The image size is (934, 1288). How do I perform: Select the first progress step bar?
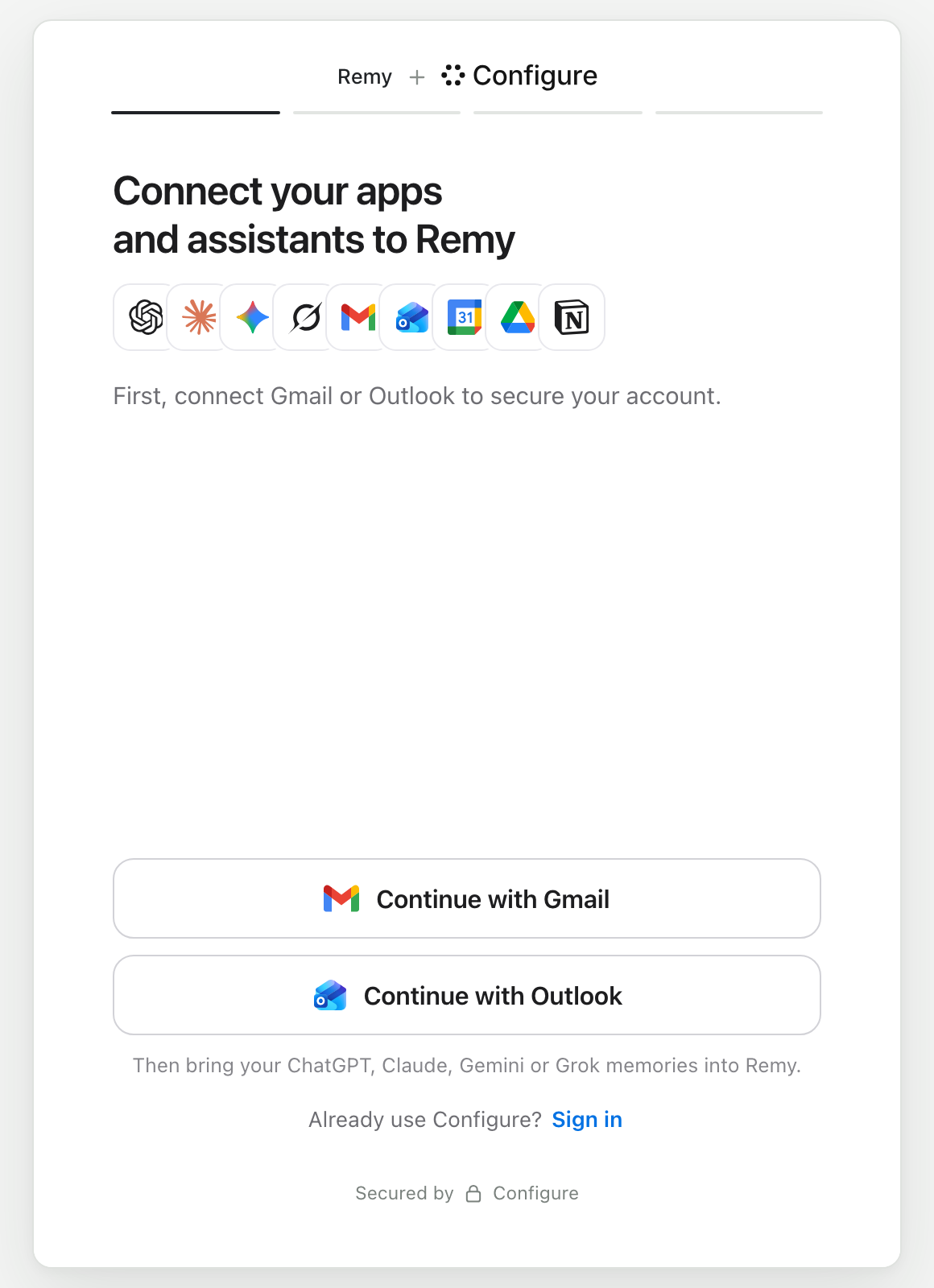coord(196,113)
